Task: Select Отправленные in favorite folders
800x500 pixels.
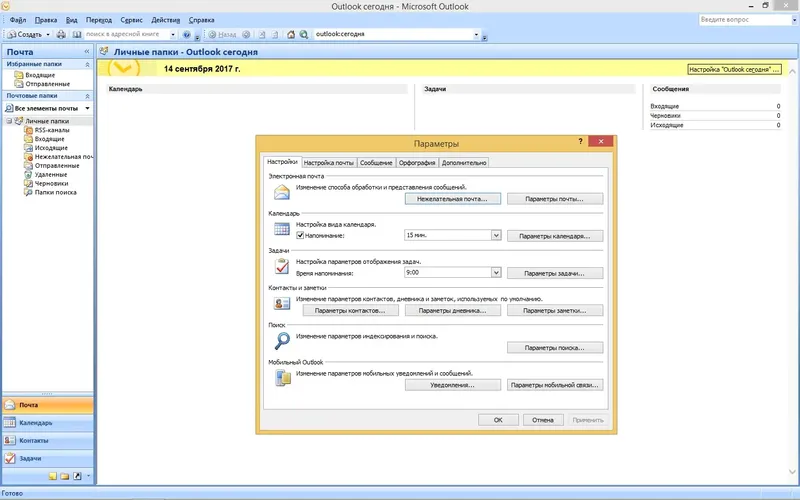Action: tap(48, 84)
